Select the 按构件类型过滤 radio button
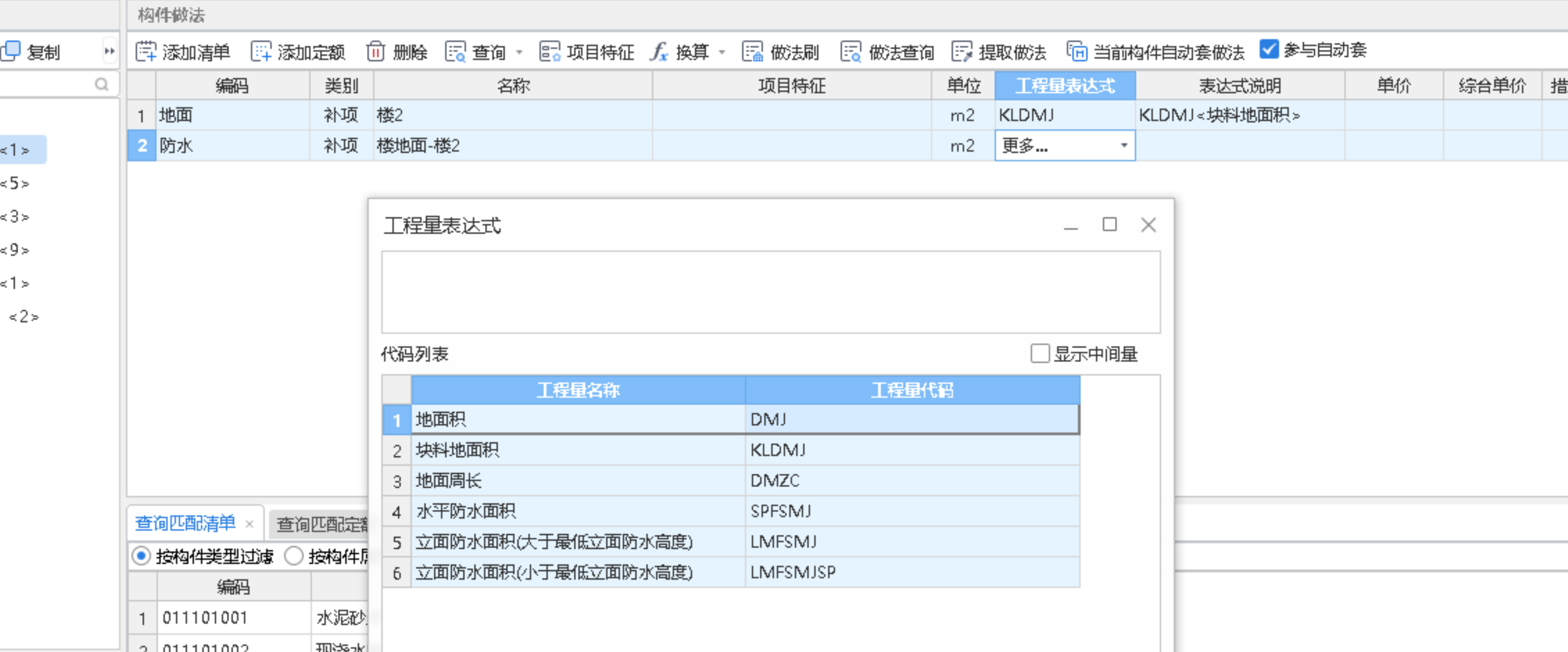 (x=141, y=555)
